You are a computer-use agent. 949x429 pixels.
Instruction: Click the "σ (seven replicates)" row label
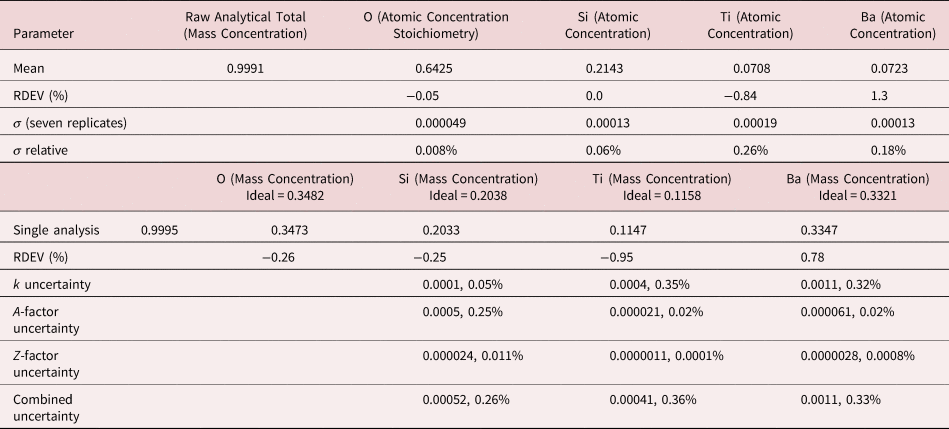click(x=70, y=122)
